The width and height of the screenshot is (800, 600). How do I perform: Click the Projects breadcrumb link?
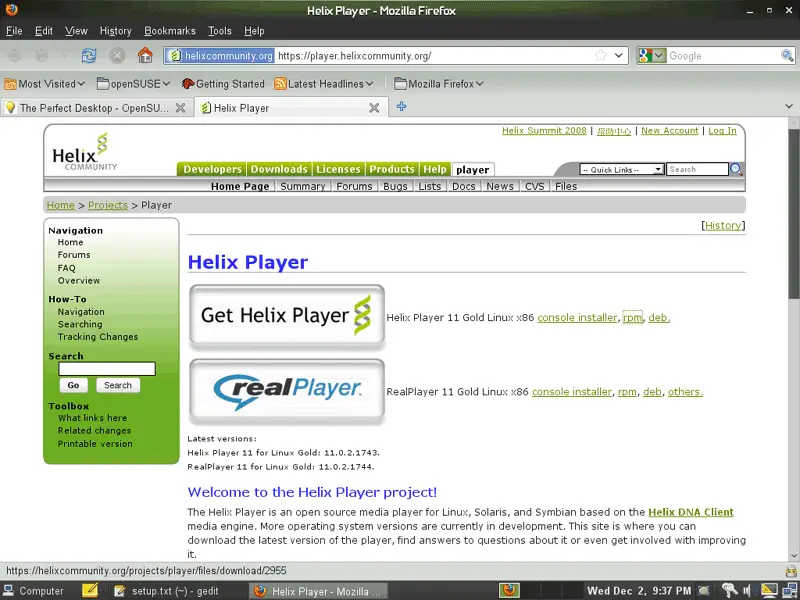pos(108,205)
